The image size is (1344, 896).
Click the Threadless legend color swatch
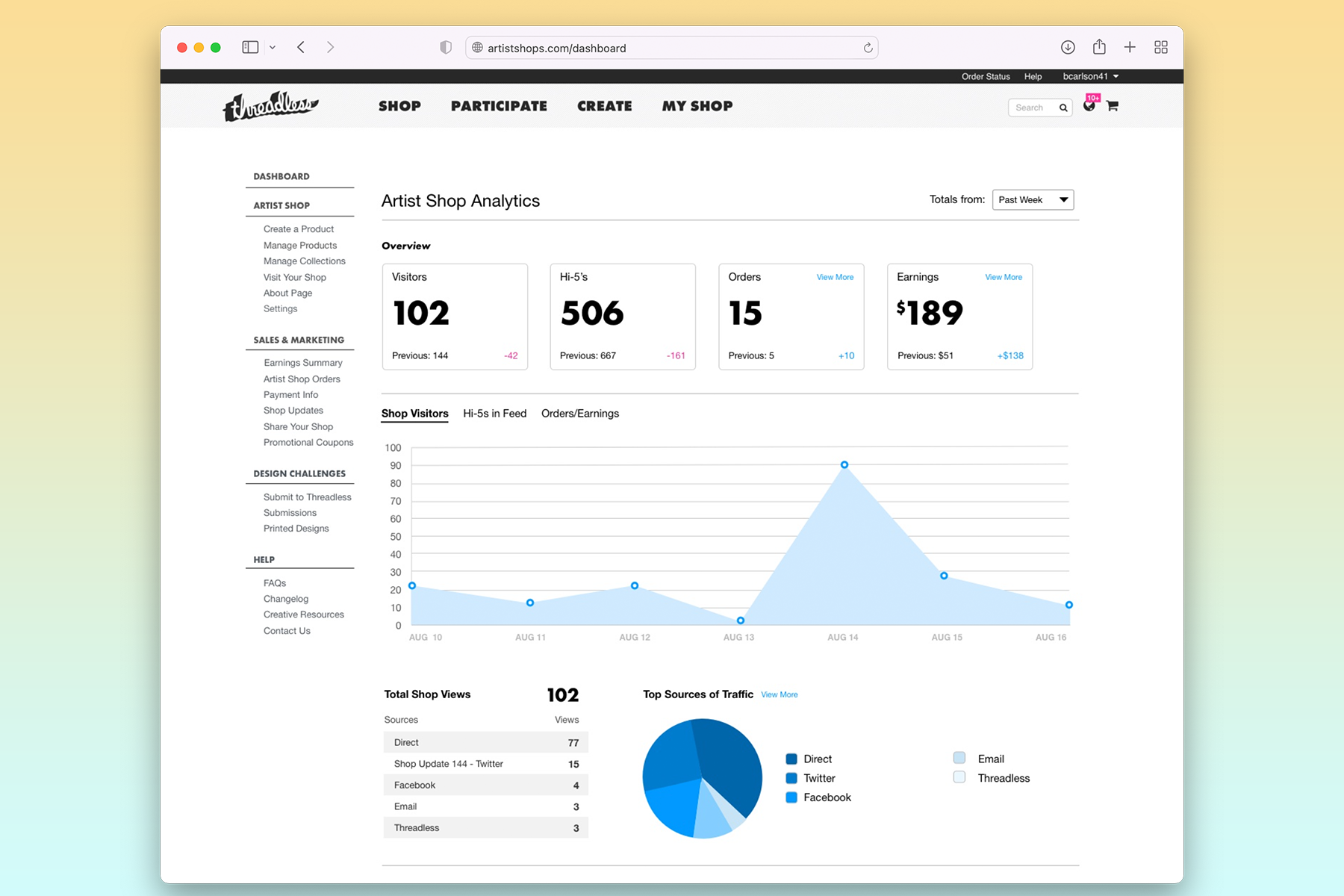[x=959, y=777]
